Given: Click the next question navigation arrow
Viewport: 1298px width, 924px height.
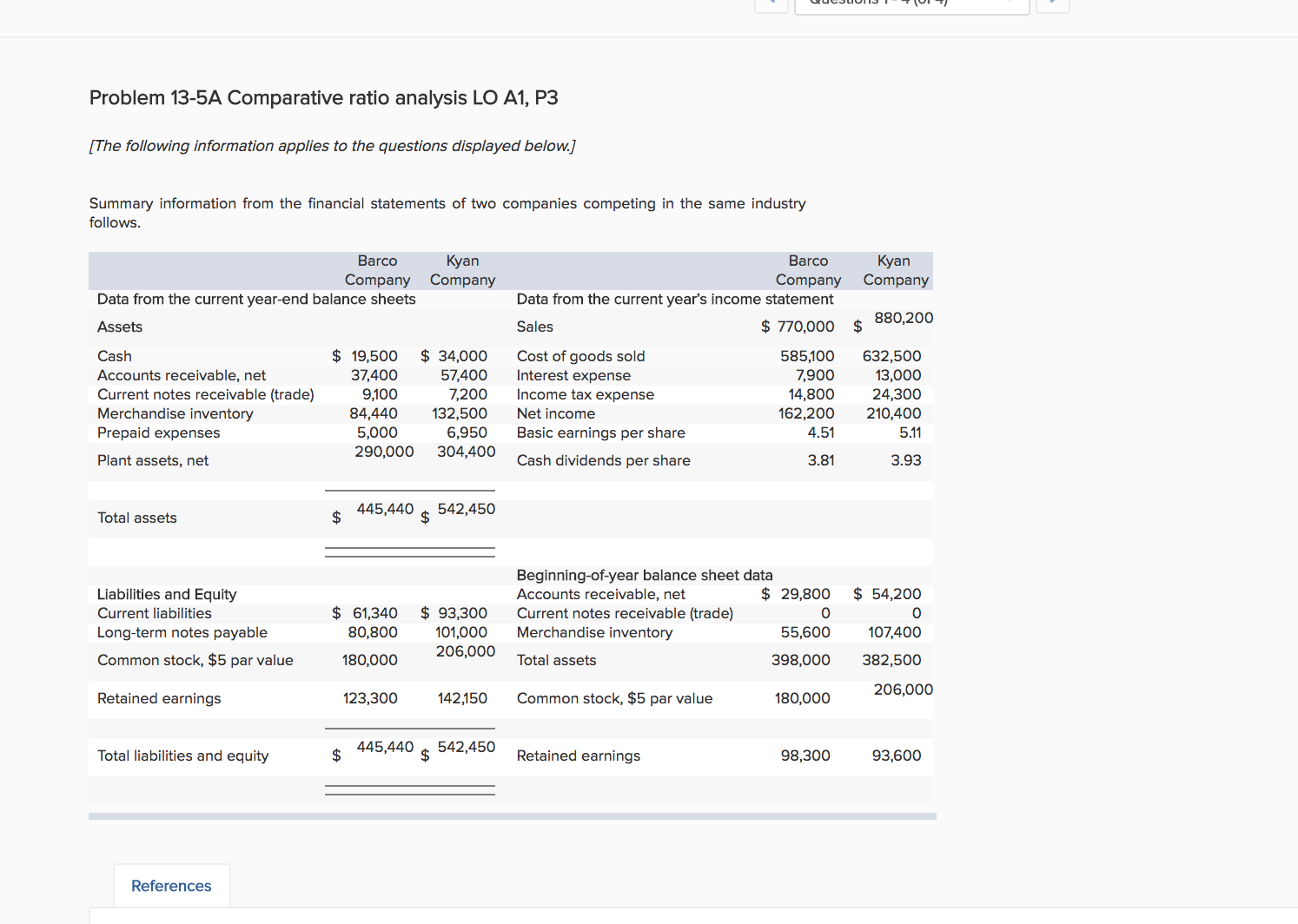Looking at the screenshot, I should coord(1052,4).
